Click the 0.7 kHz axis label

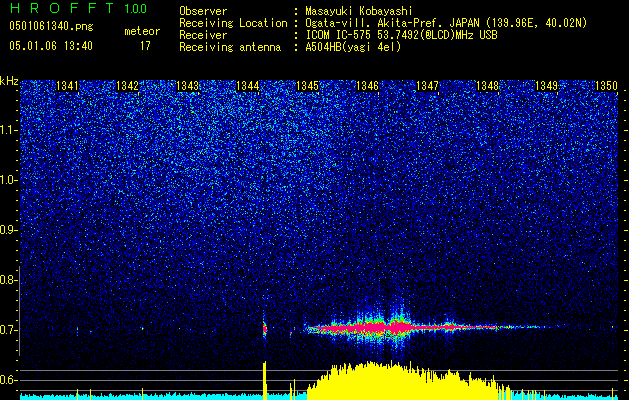coord(8,330)
